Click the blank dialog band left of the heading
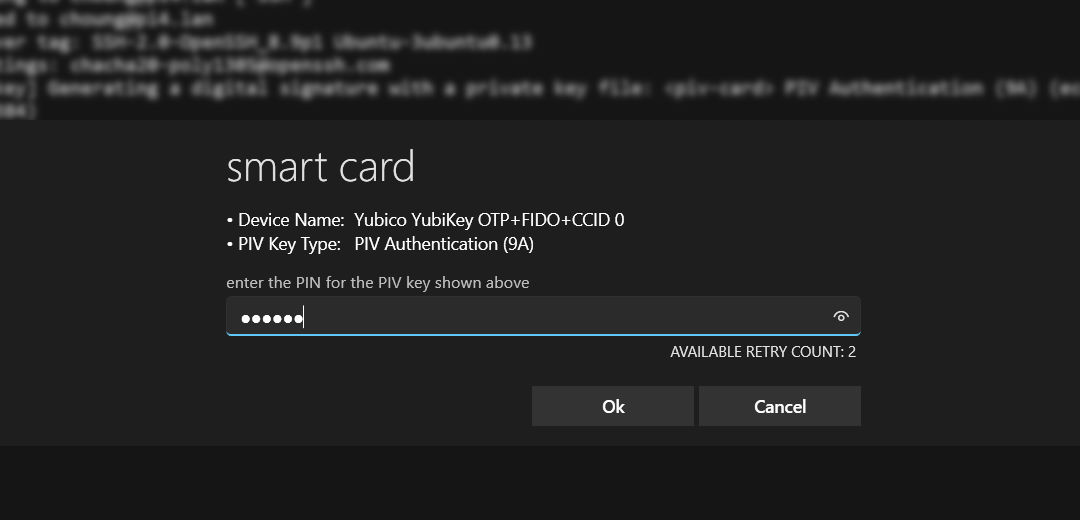This screenshot has width=1080, height=520. point(110,167)
